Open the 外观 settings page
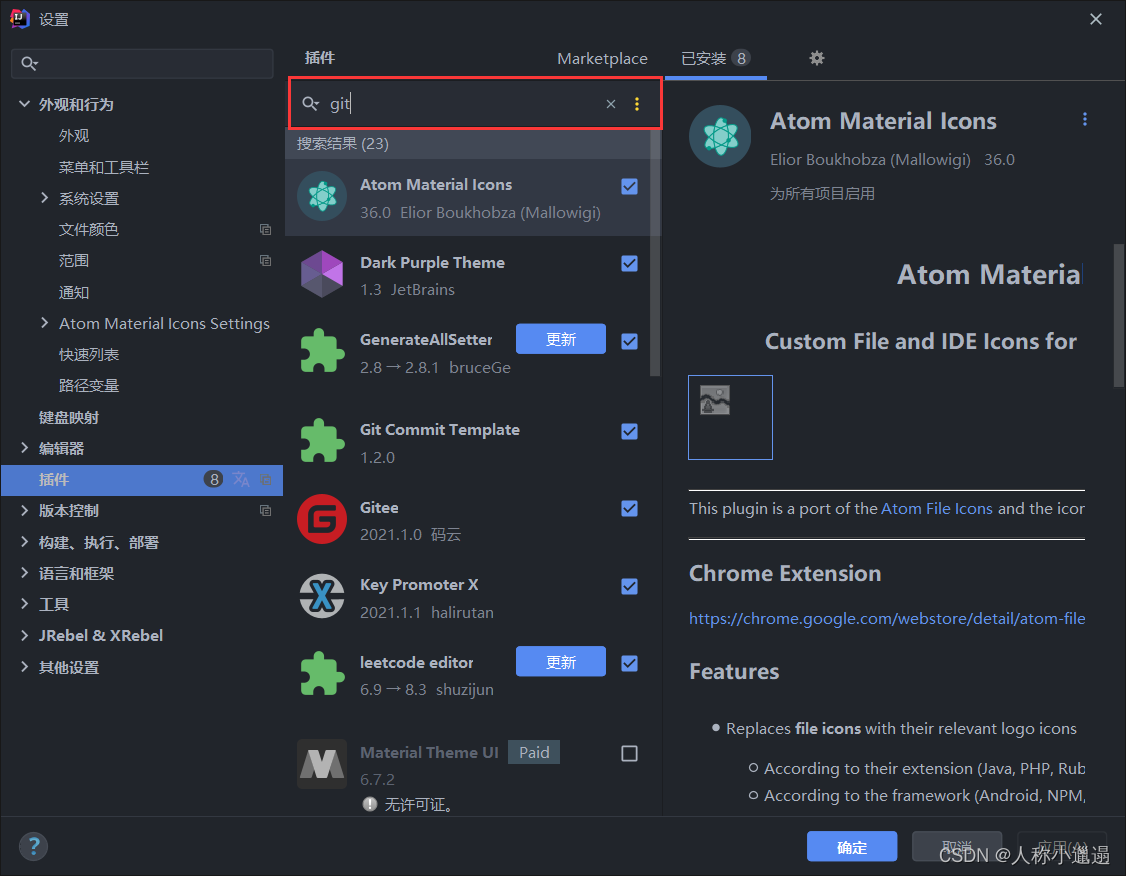 click(74, 136)
